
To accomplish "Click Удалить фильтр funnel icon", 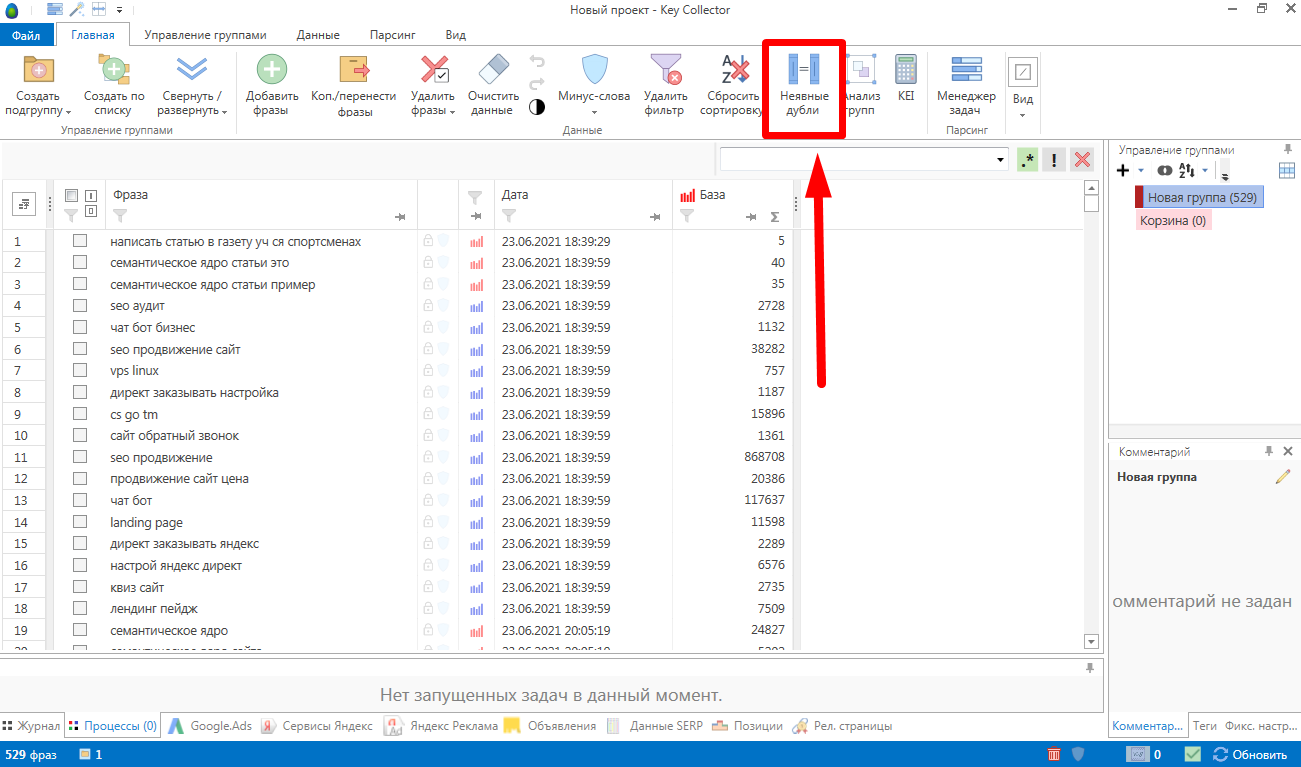I will point(665,70).
